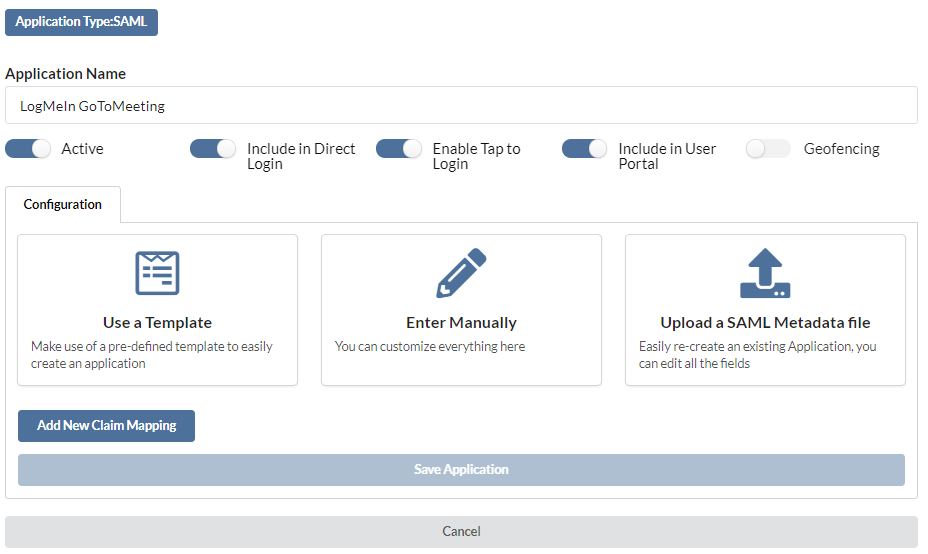Disable Include in Direct Login toggle
The height and width of the screenshot is (554, 928).
pyautogui.click(x=213, y=149)
